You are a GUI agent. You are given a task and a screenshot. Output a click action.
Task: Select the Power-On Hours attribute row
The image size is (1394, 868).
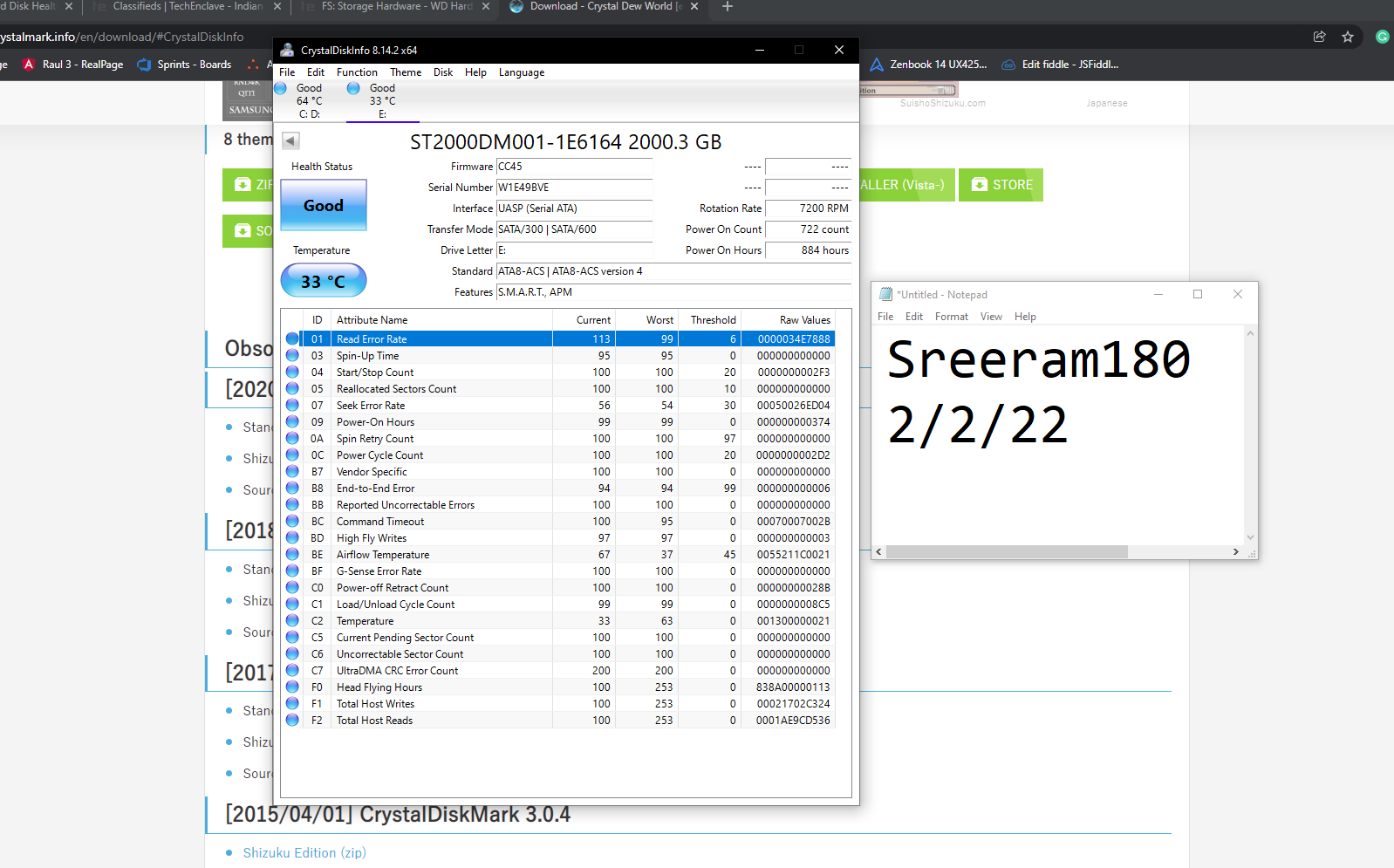tap(558, 421)
